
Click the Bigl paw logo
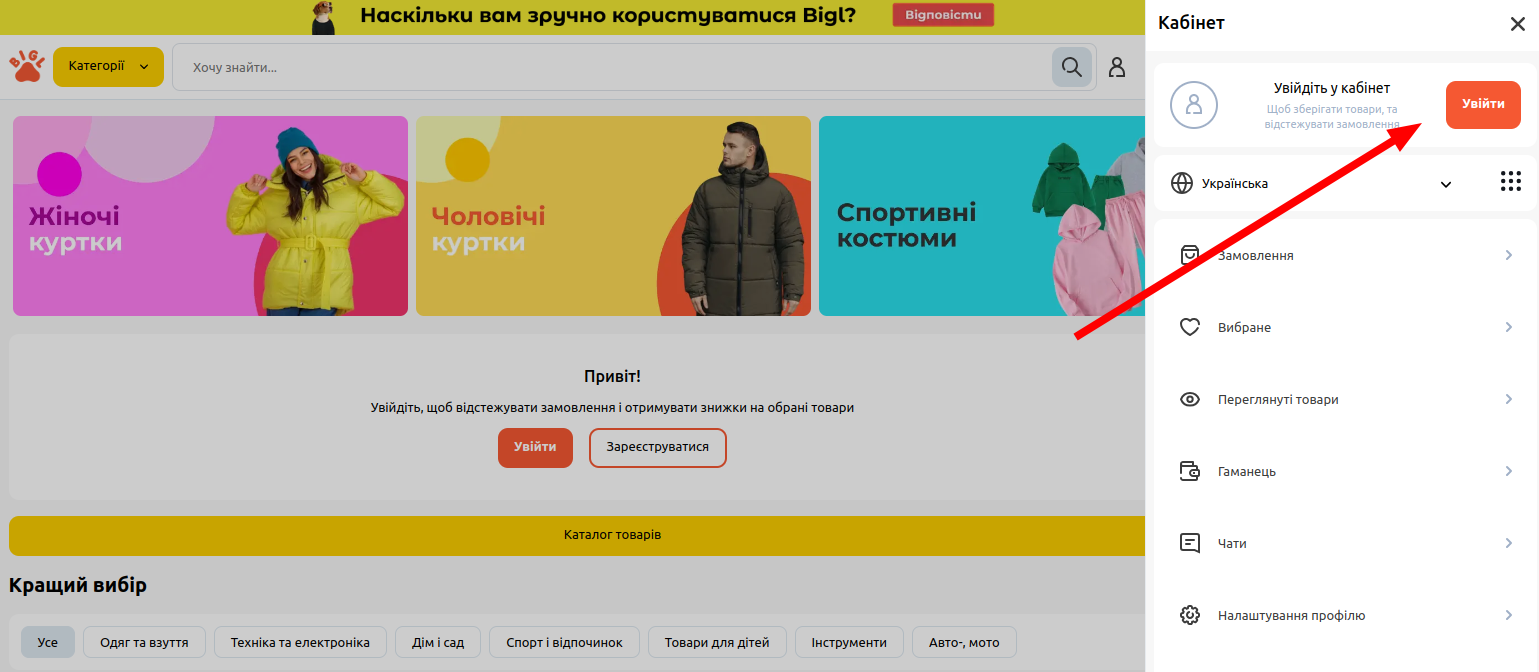(x=27, y=66)
